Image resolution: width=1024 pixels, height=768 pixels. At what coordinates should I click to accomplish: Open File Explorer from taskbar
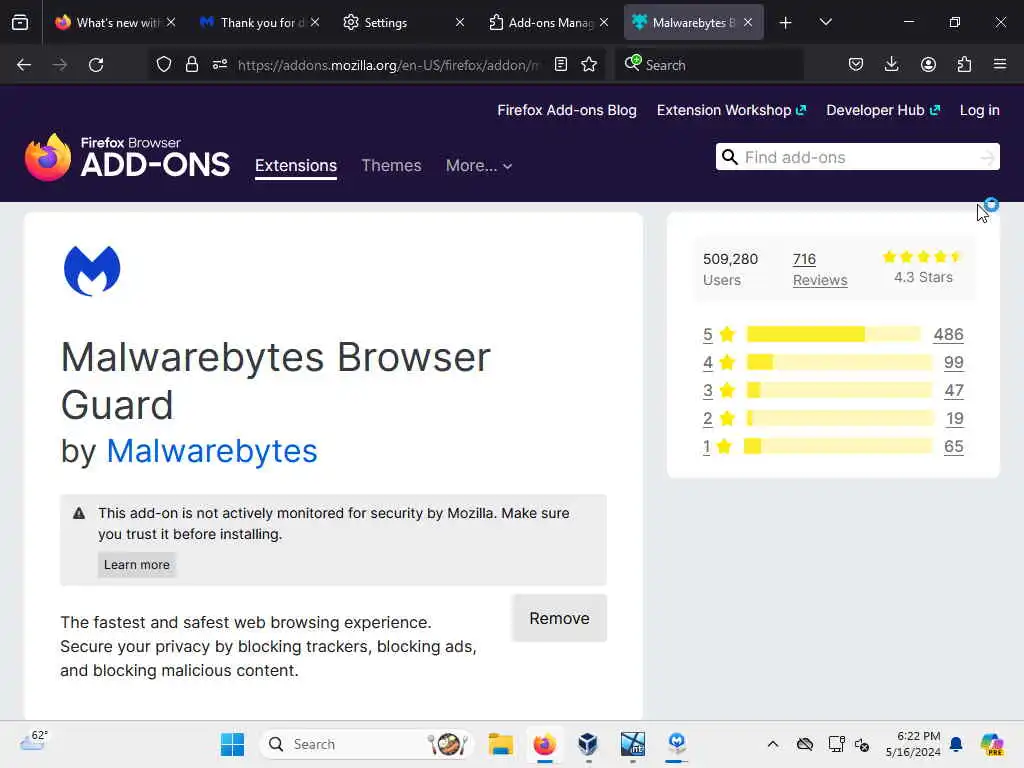pos(501,744)
